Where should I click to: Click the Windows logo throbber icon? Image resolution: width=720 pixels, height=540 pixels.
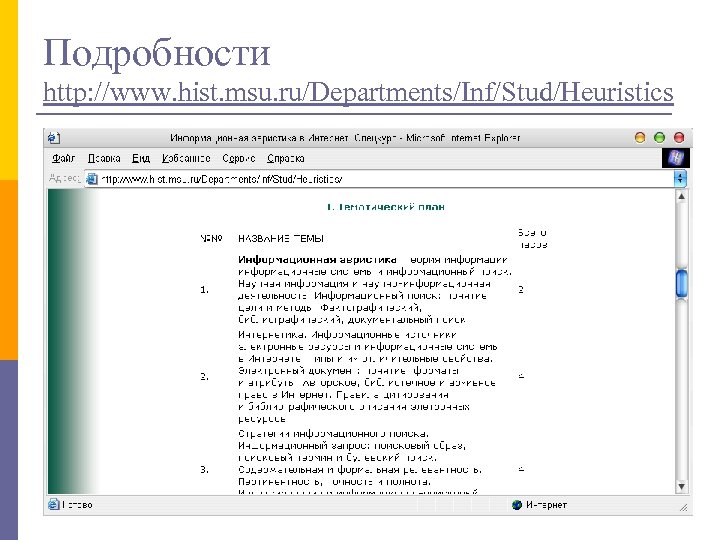coord(675,158)
